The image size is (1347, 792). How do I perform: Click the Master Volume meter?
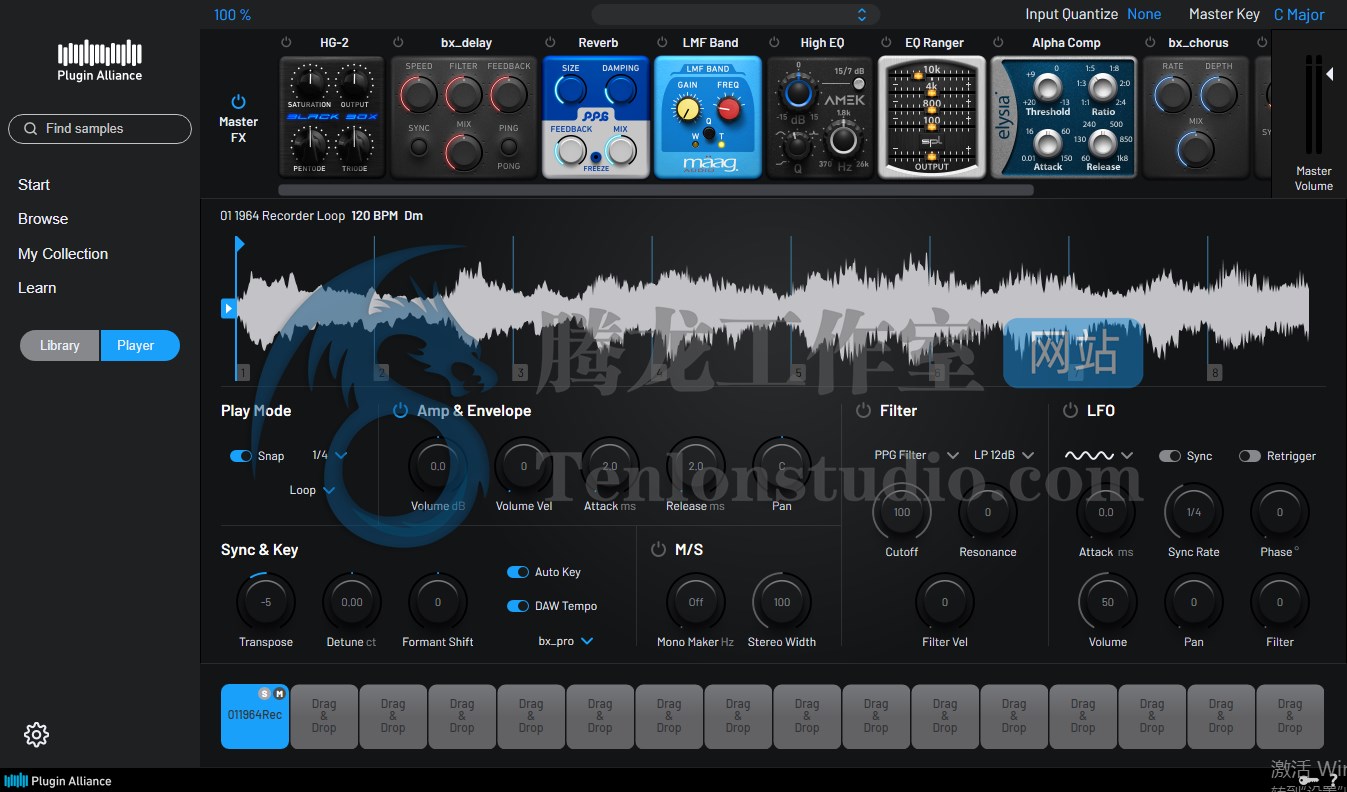pos(1313,106)
